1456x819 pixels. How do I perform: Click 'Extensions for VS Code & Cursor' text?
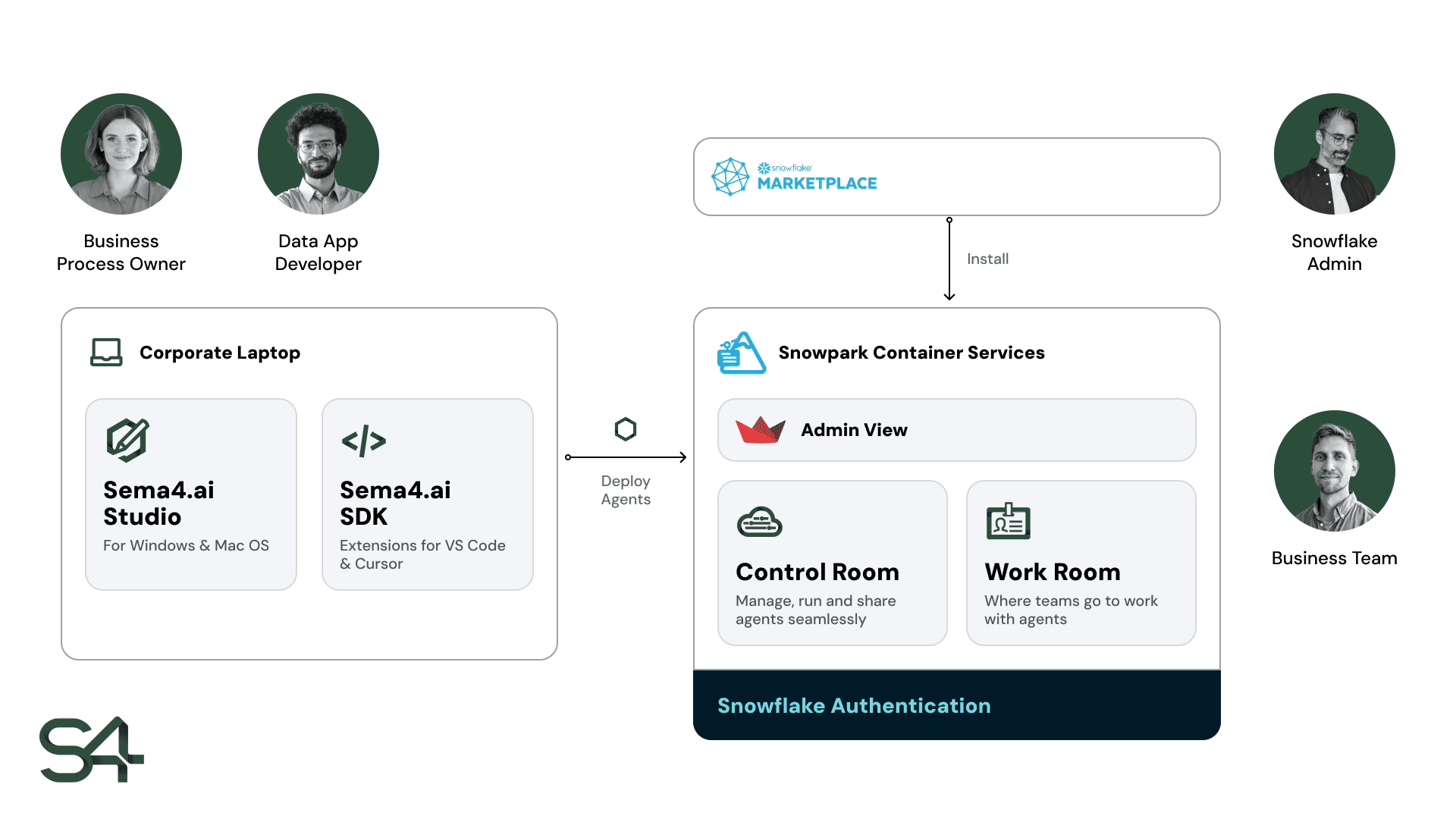point(422,554)
